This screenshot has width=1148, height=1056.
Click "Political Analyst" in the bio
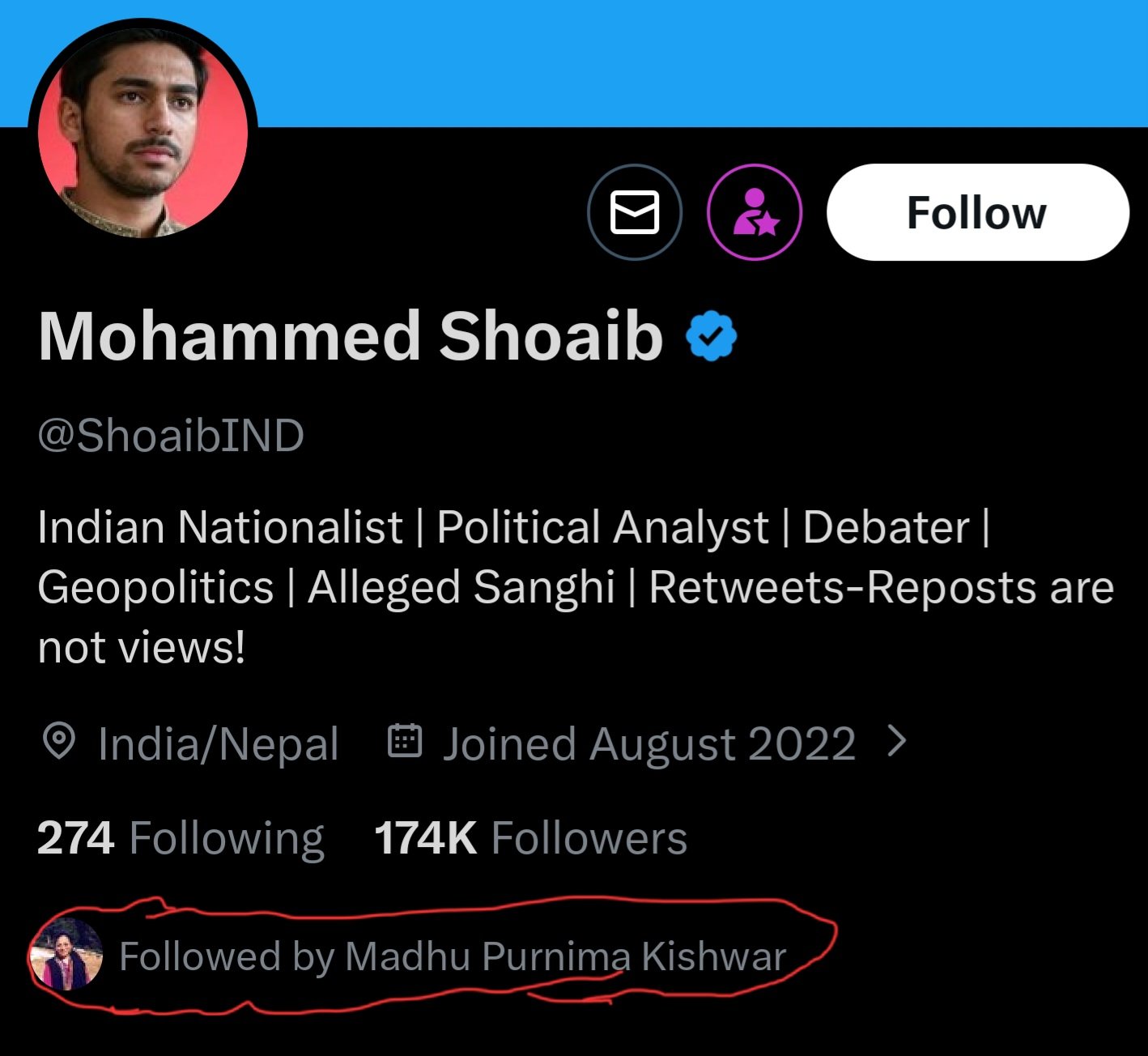pos(602,527)
